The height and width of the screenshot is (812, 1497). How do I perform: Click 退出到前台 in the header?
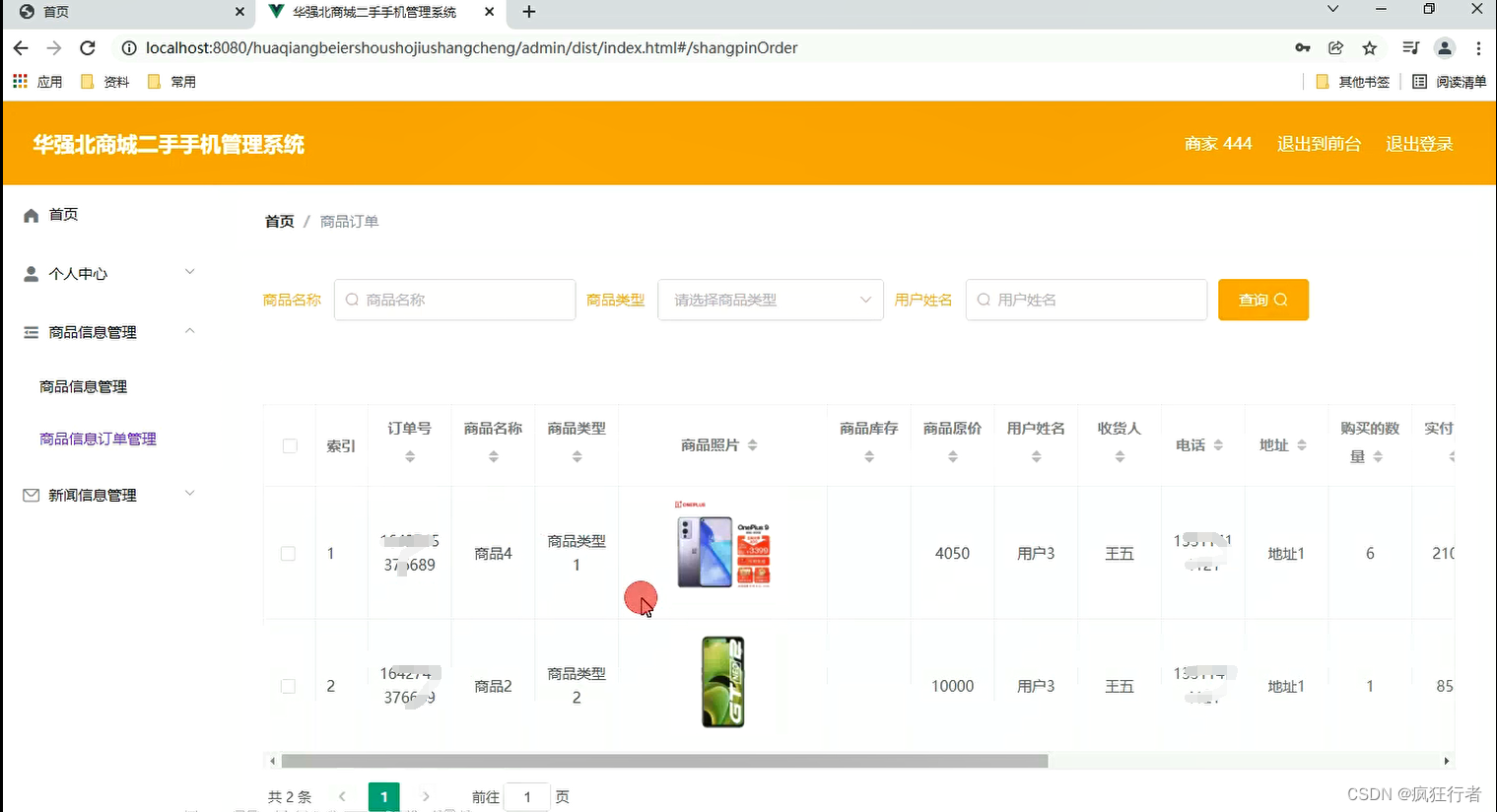(1319, 144)
